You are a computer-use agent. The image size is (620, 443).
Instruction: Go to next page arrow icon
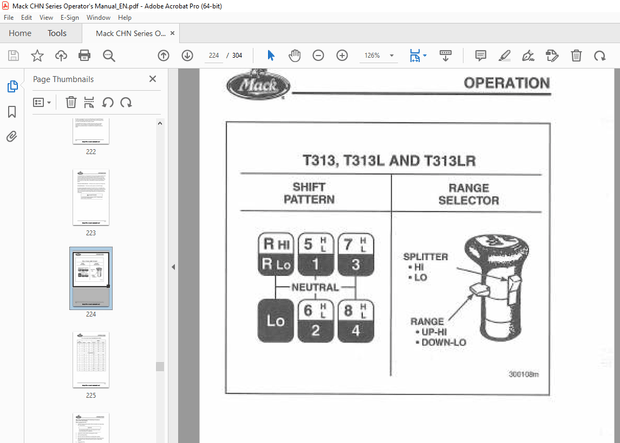187,56
